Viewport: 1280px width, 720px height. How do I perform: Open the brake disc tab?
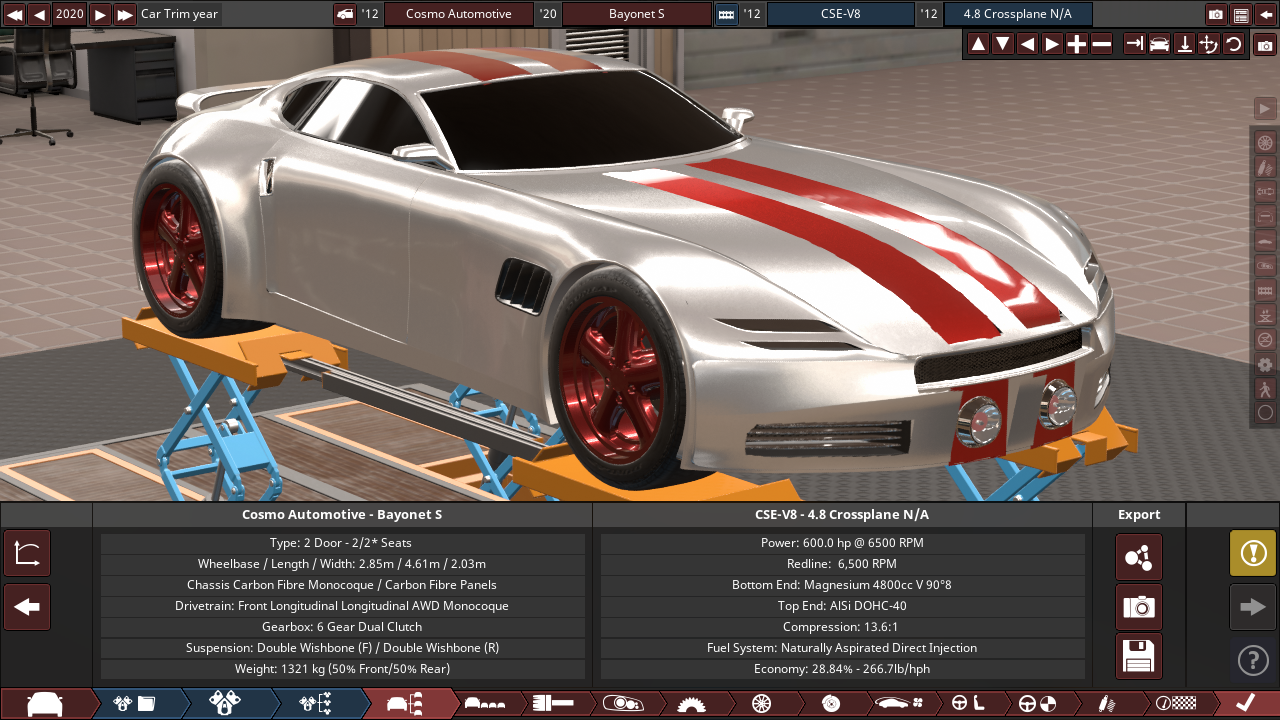coord(830,703)
